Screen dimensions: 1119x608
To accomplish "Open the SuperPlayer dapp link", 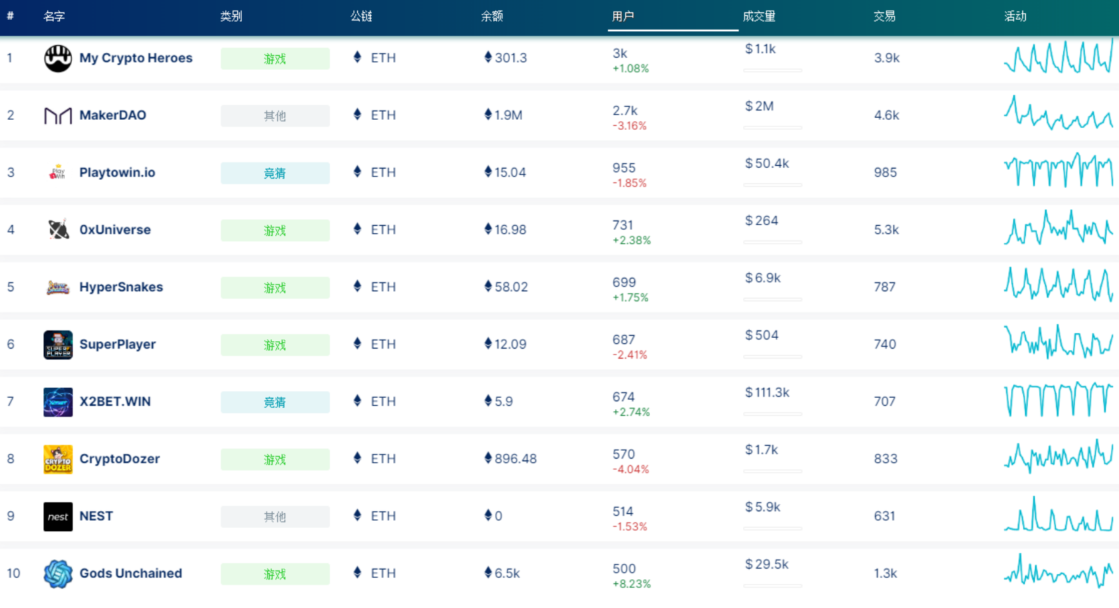I will pyautogui.click(x=118, y=344).
